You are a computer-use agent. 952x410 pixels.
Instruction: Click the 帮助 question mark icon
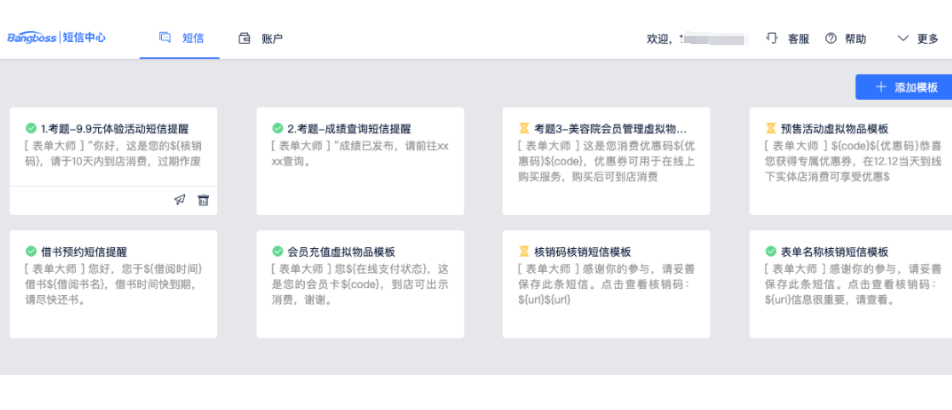click(x=831, y=38)
